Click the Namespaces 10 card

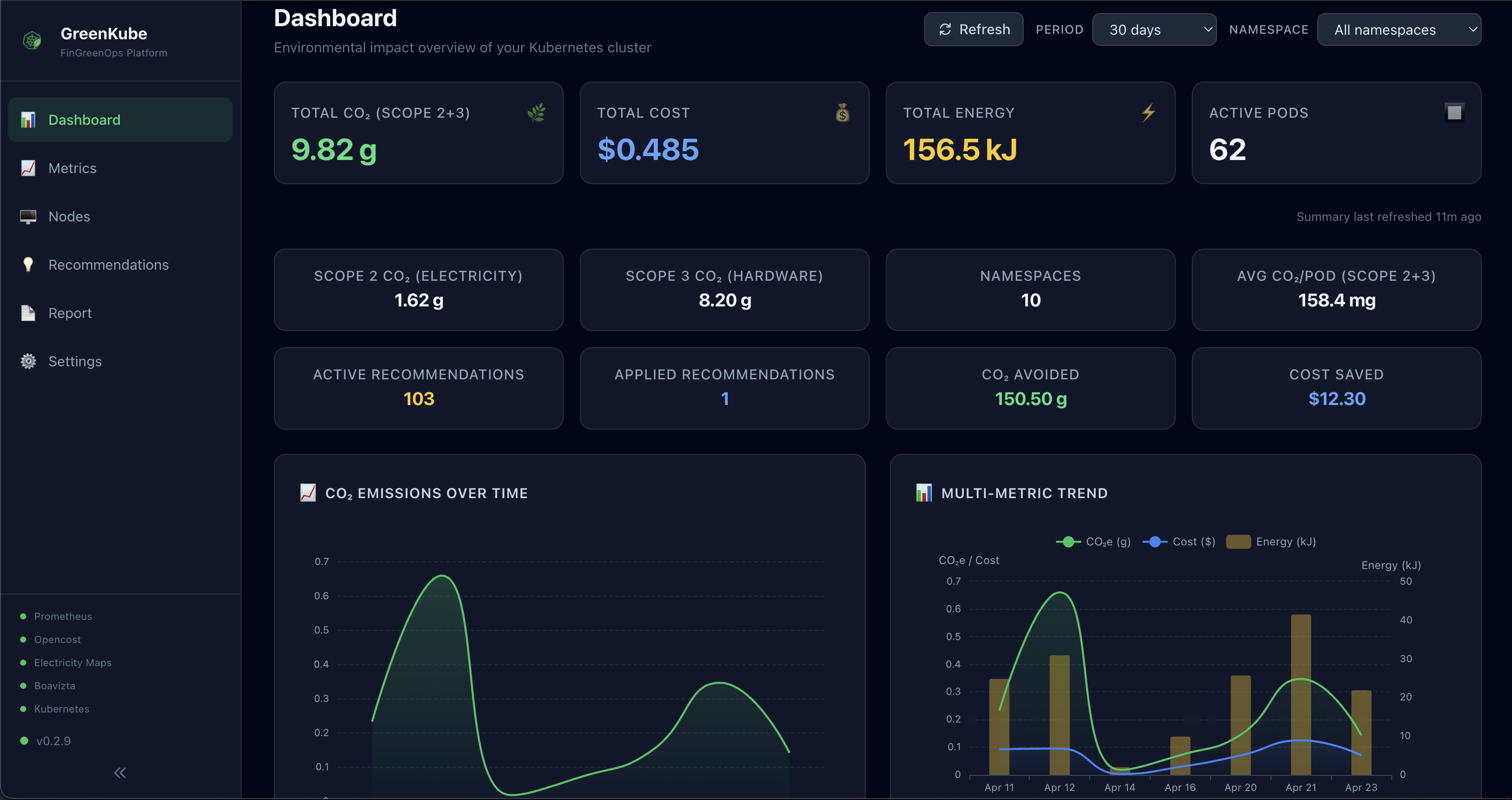pos(1031,289)
